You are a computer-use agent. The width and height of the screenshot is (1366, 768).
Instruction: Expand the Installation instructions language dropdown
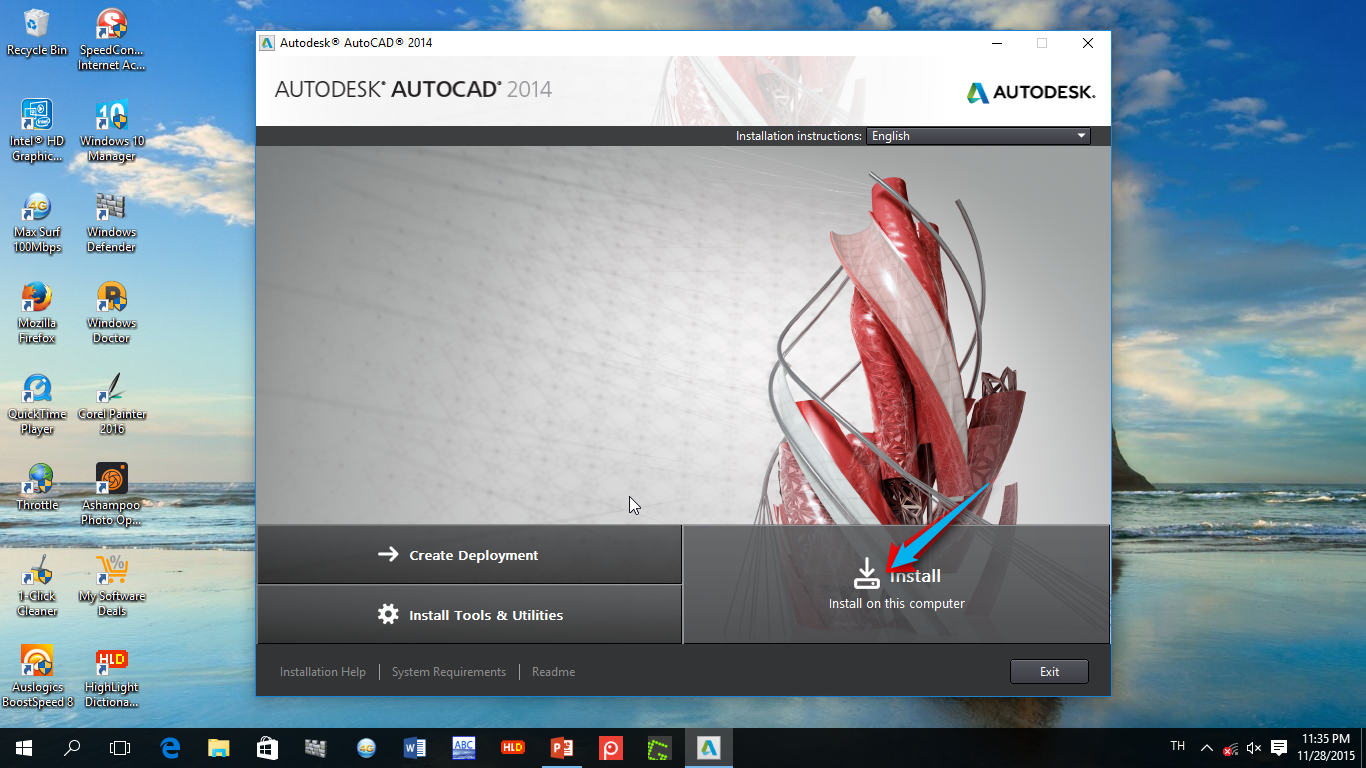point(978,136)
